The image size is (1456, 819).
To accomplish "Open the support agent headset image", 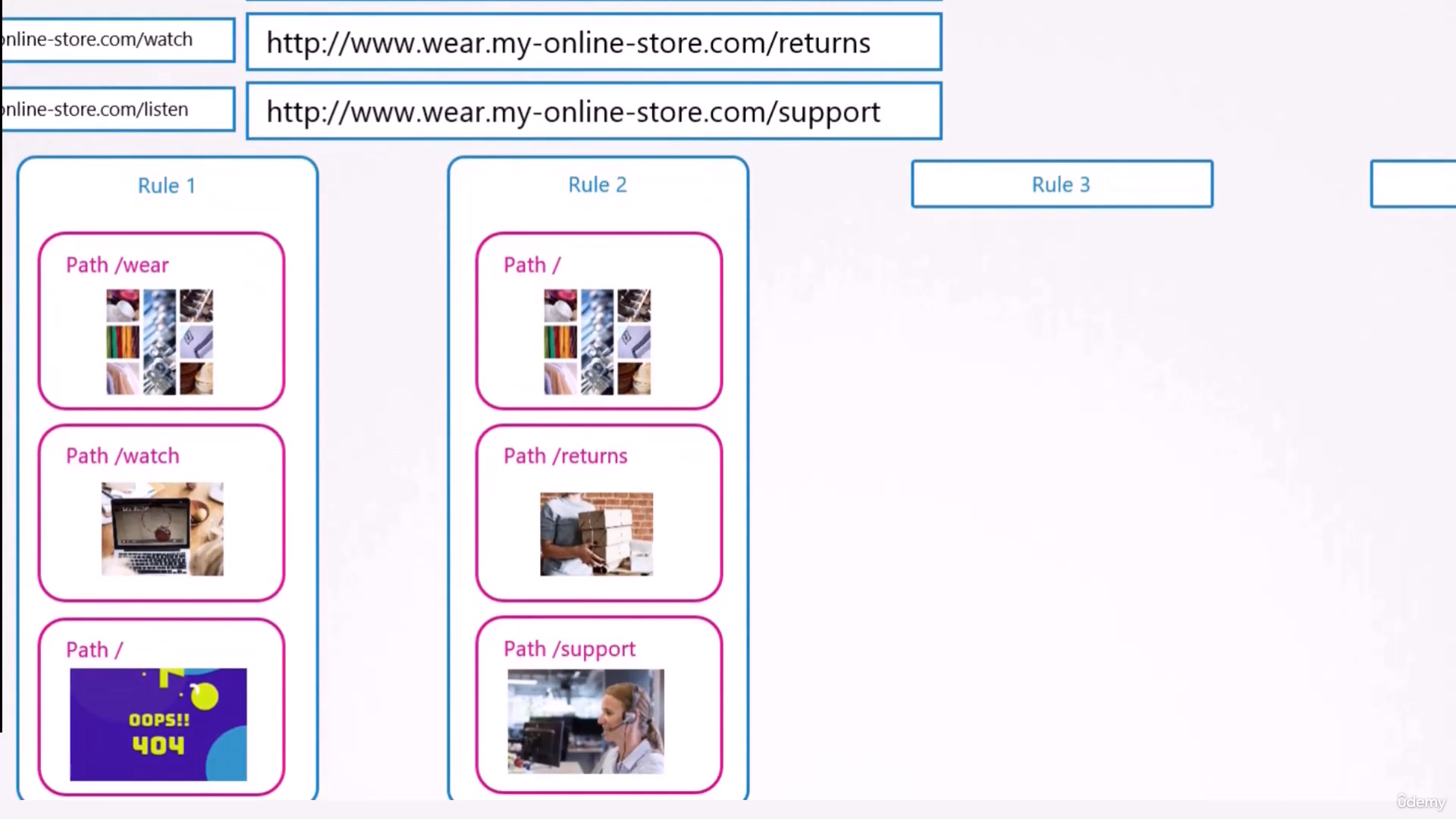I will [x=586, y=721].
